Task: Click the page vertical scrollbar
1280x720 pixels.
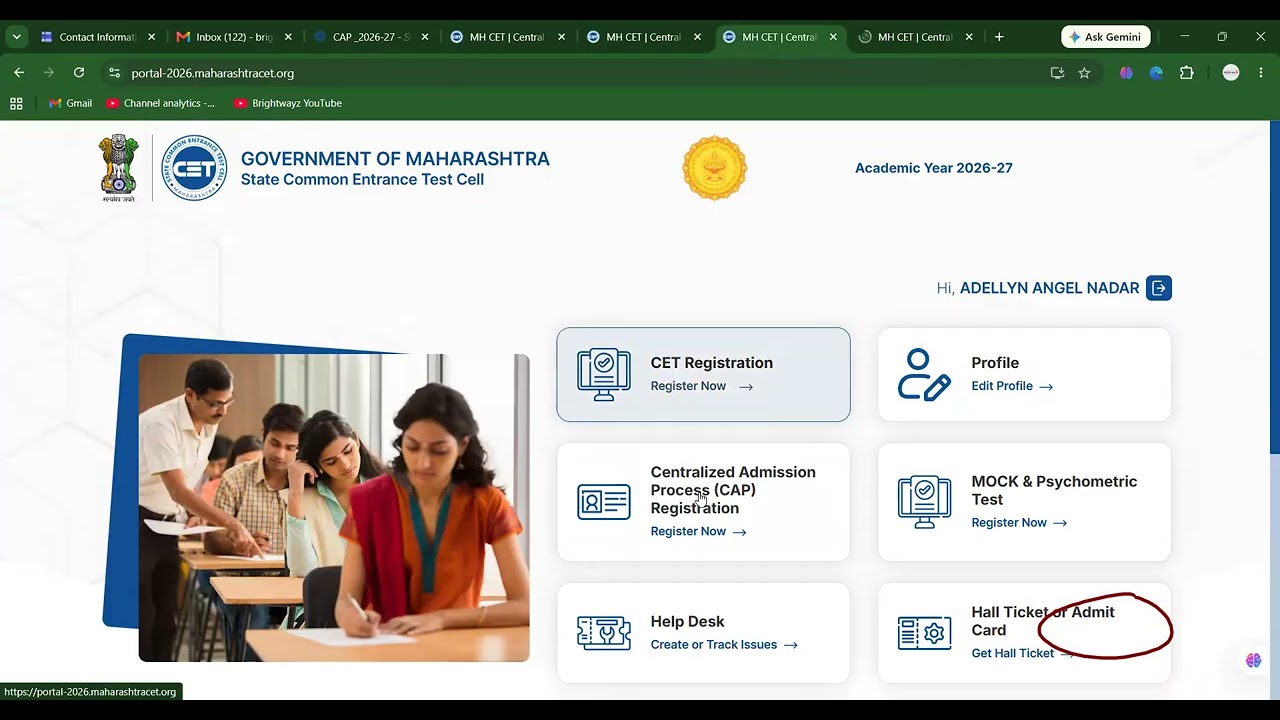Action: pos(1274,290)
